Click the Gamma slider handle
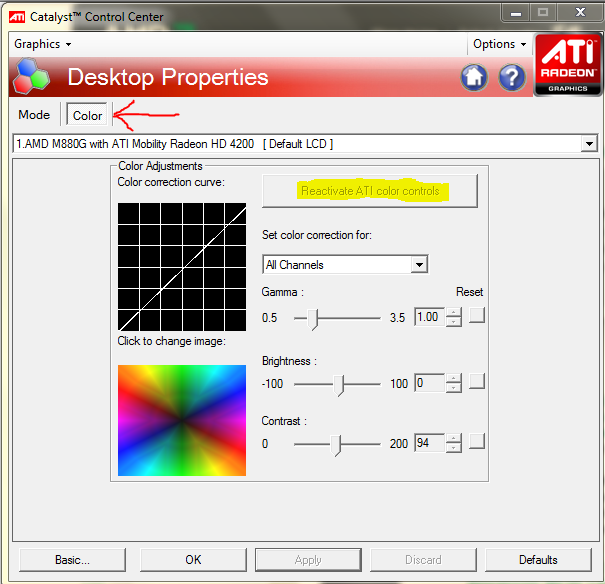605x584 pixels. [x=315, y=318]
